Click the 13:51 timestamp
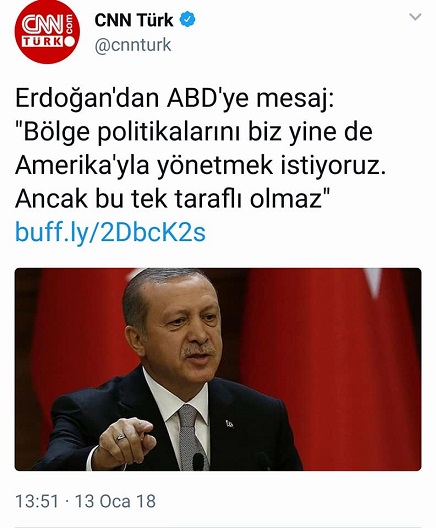 (37, 501)
